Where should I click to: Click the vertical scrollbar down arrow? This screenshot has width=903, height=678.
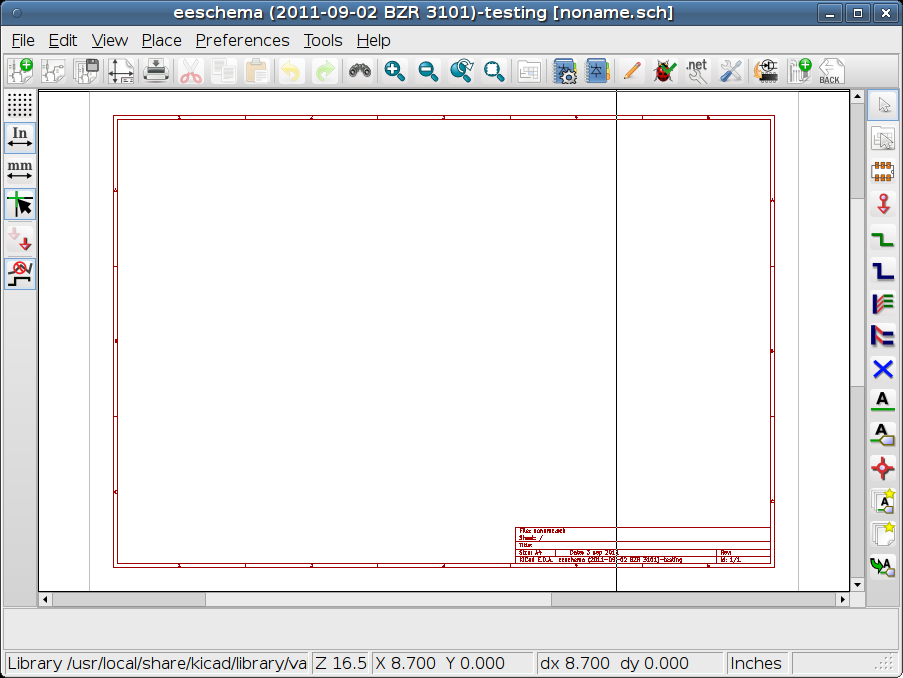(x=857, y=583)
